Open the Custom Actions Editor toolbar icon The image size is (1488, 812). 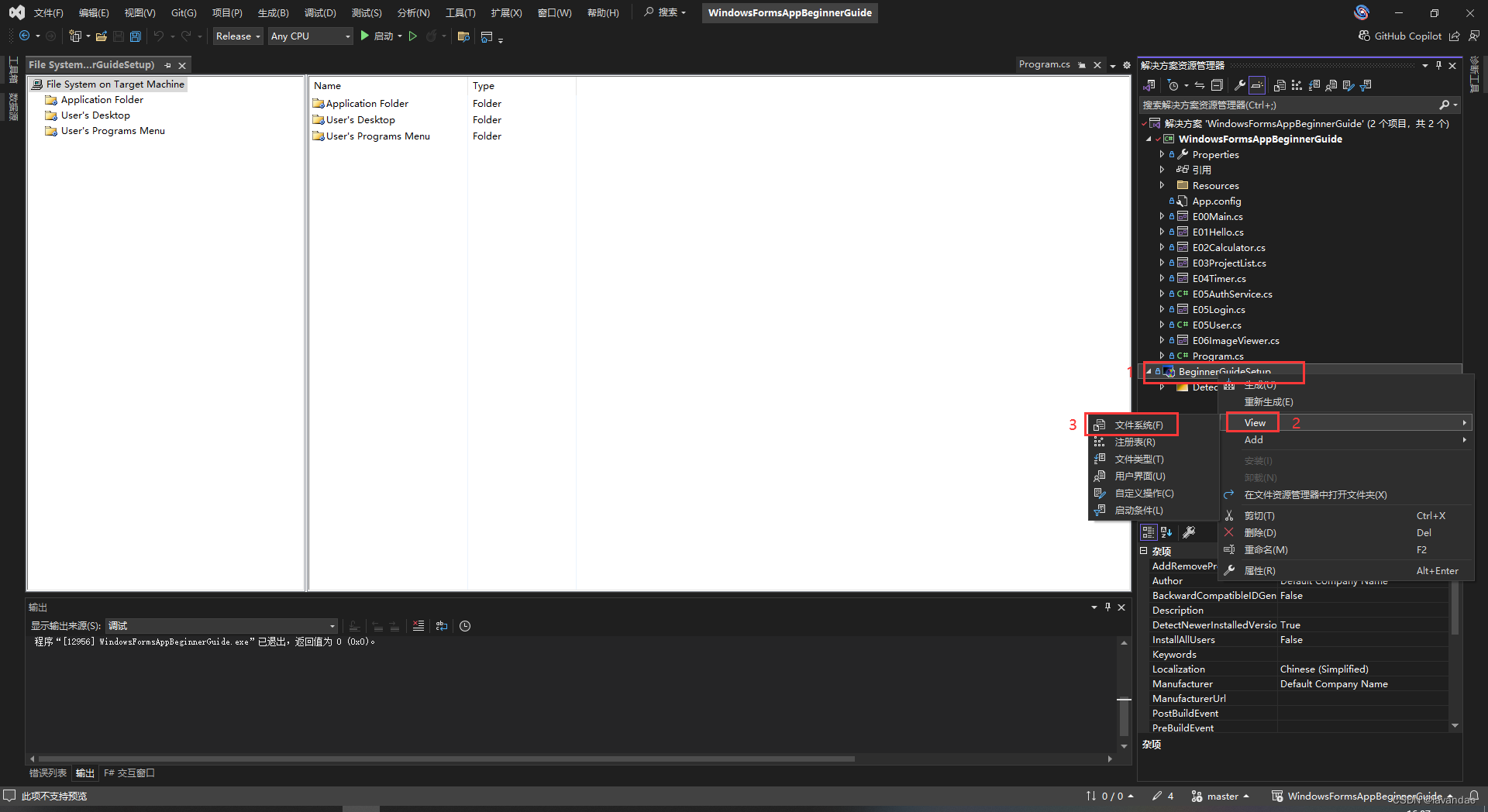click(x=1348, y=85)
